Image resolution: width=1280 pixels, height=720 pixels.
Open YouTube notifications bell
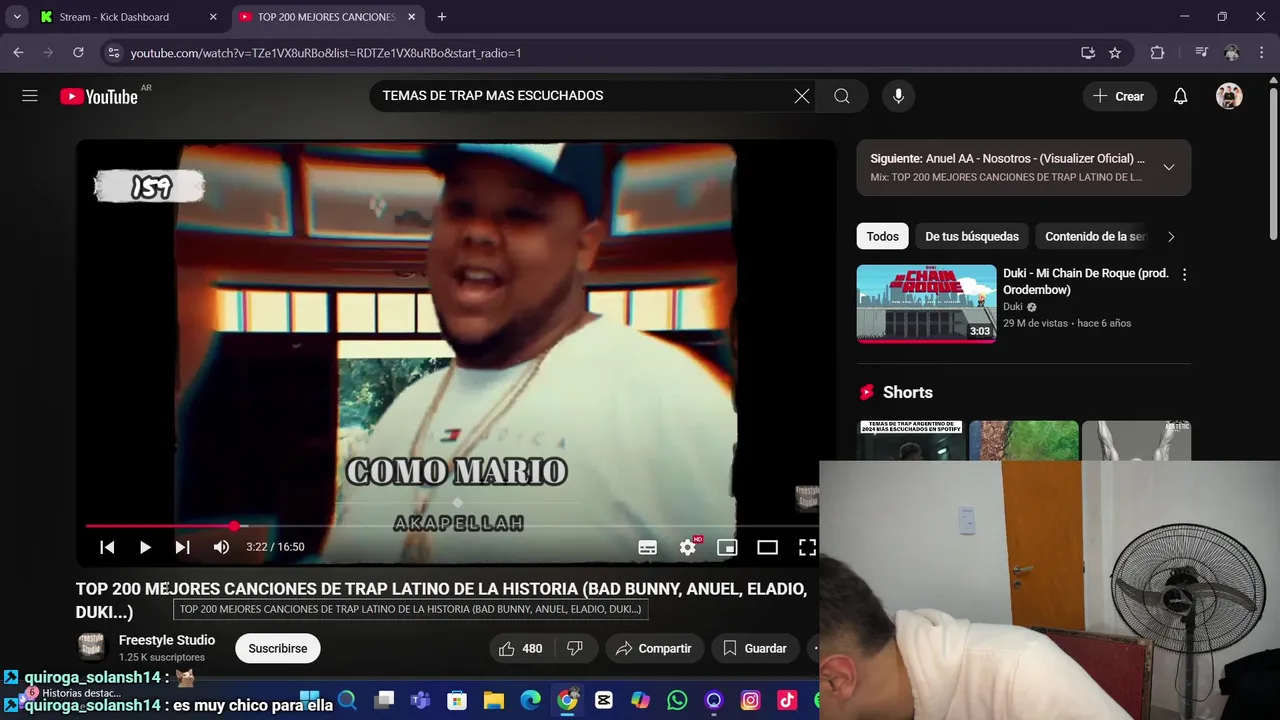[x=1181, y=96]
